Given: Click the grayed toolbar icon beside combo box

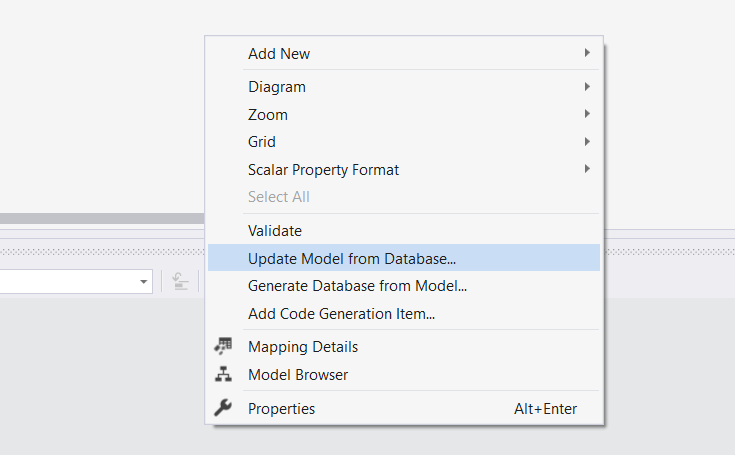Looking at the screenshot, I should [180, 281].
